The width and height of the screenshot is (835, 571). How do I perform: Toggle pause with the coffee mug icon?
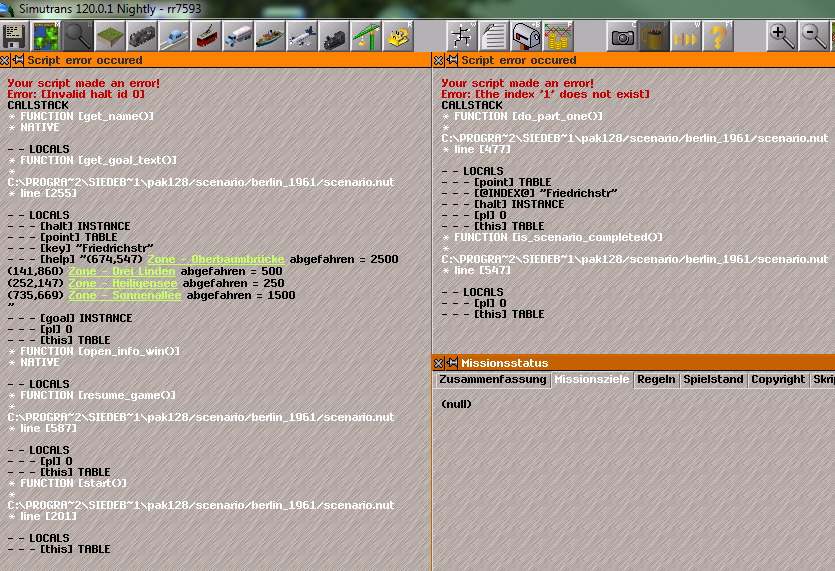coord(654,38)
